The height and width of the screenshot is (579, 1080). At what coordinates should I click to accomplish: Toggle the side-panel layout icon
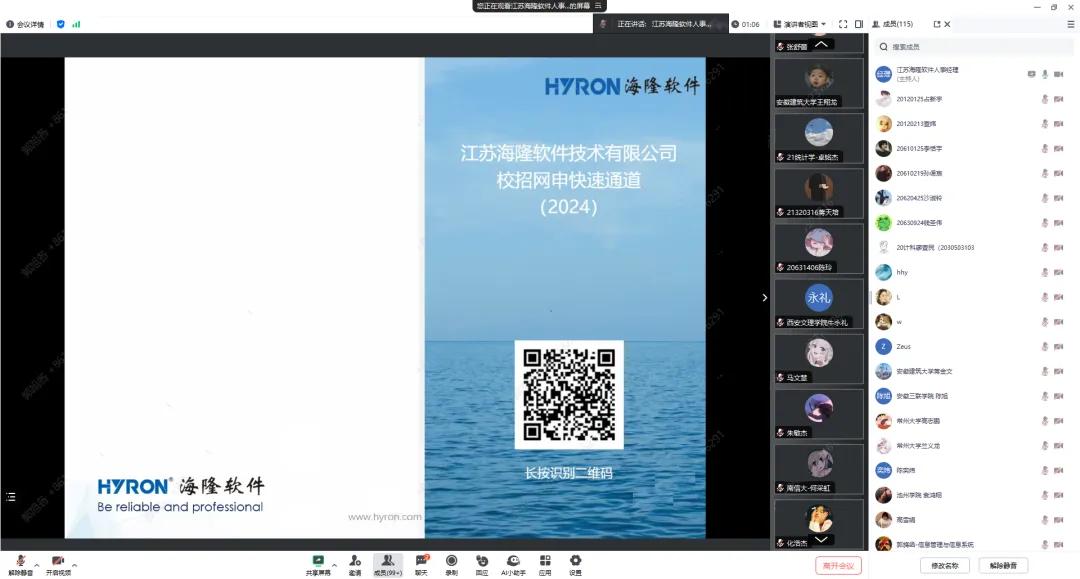pyautogui.click(x=859, y=24)
